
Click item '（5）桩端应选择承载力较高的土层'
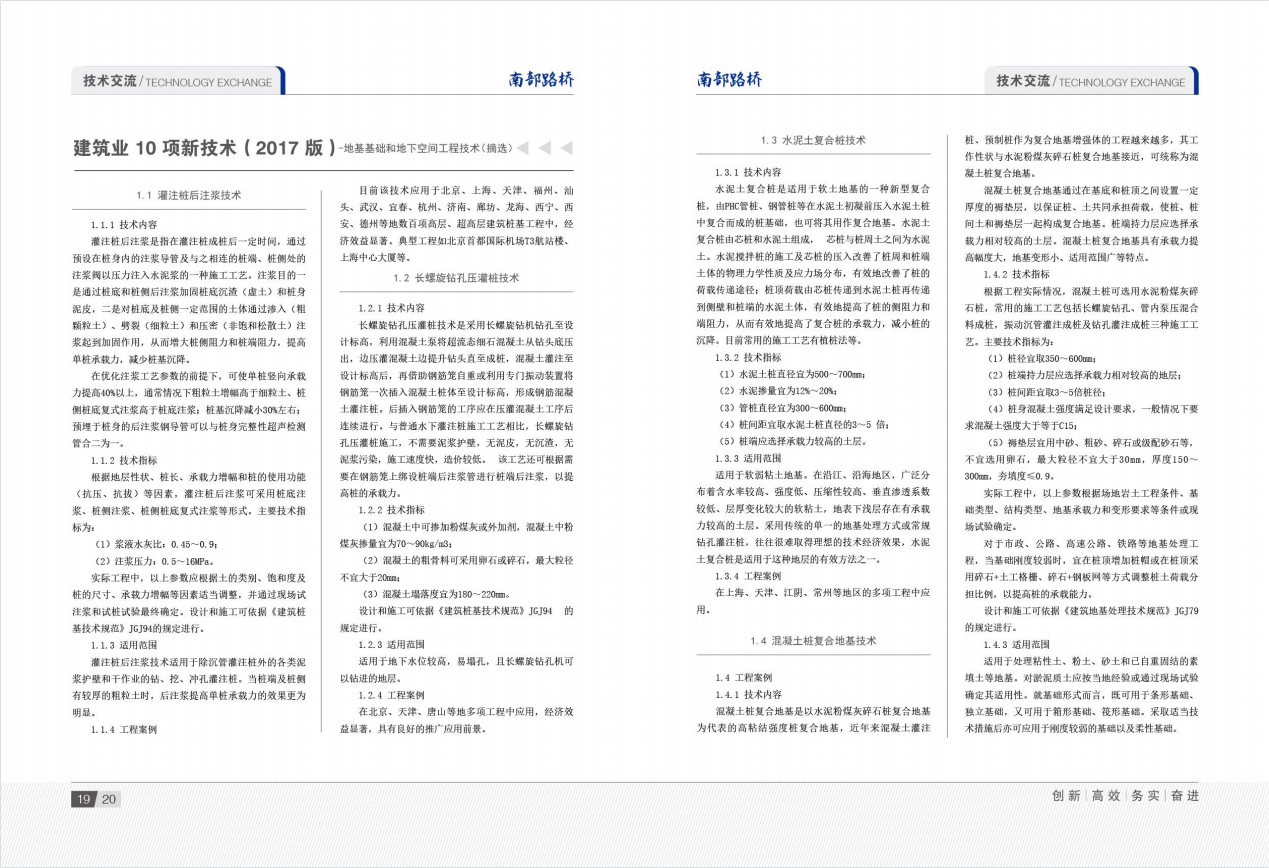click(790, 441)
